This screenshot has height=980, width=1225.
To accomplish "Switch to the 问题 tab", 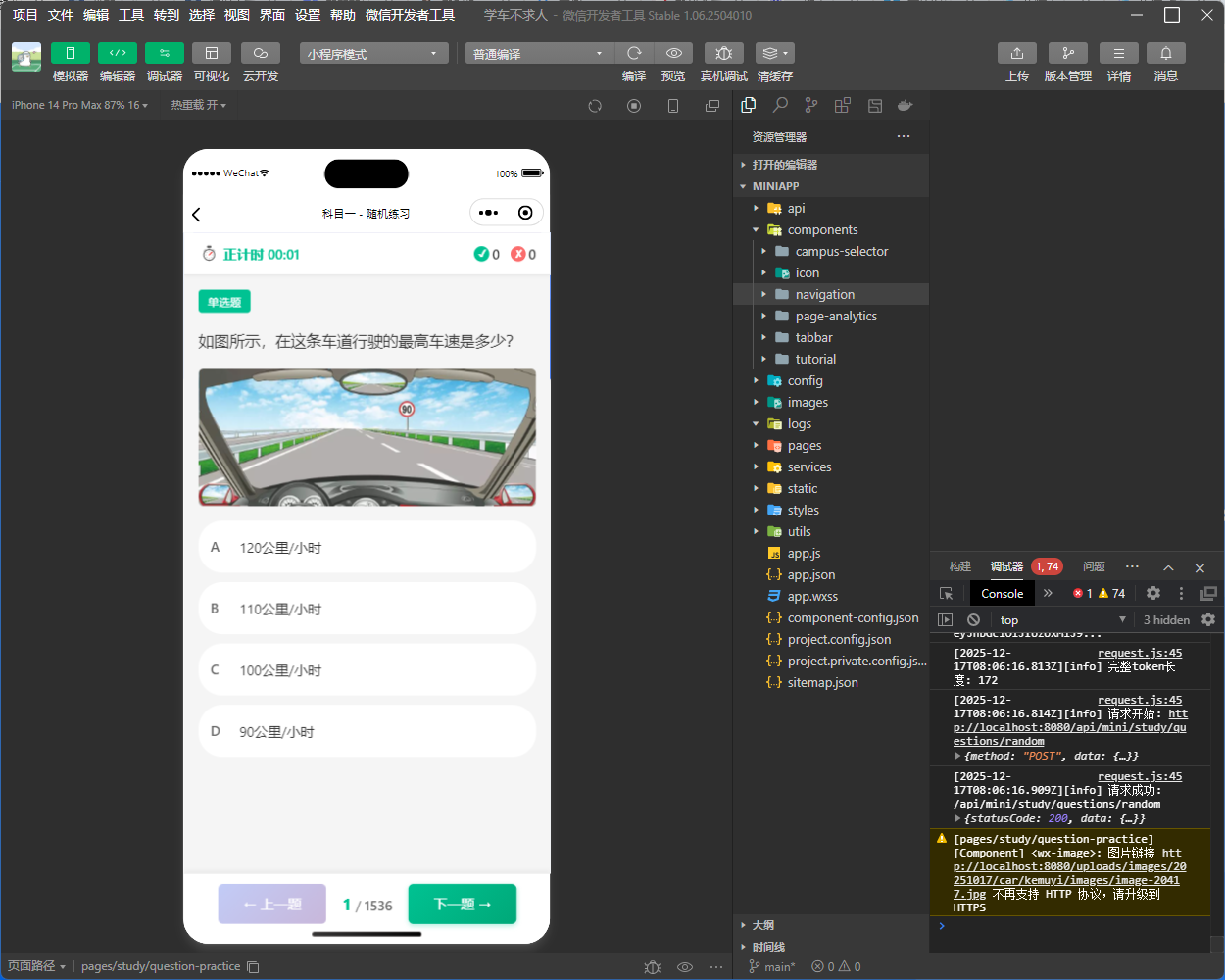I will click(x=1094, y=566).
